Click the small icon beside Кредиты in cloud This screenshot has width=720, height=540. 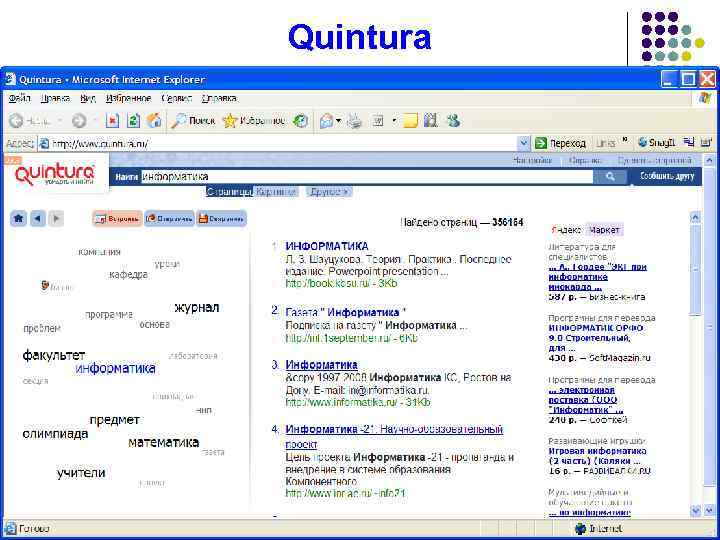pos(45,287)
